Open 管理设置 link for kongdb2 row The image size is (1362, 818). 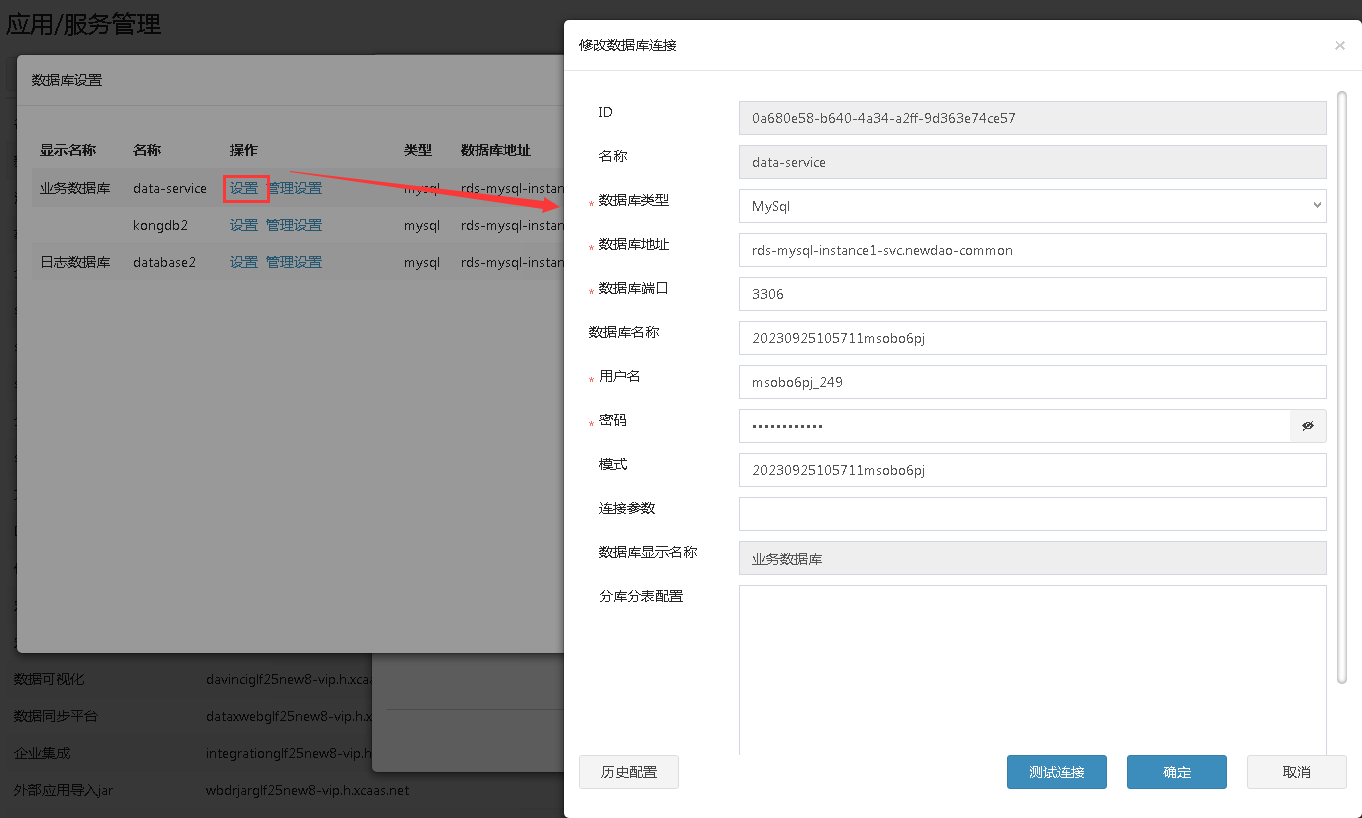(x=294, y=225)
